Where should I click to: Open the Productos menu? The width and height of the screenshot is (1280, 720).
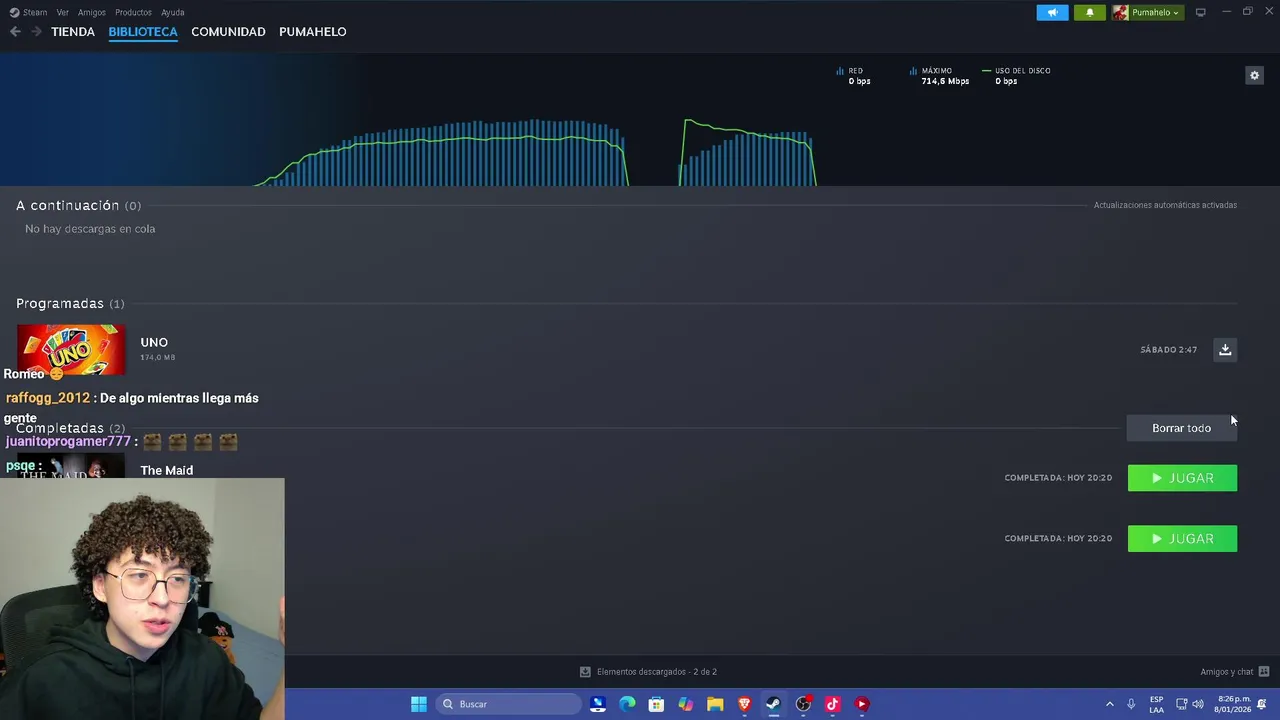[x=133, y=12]
